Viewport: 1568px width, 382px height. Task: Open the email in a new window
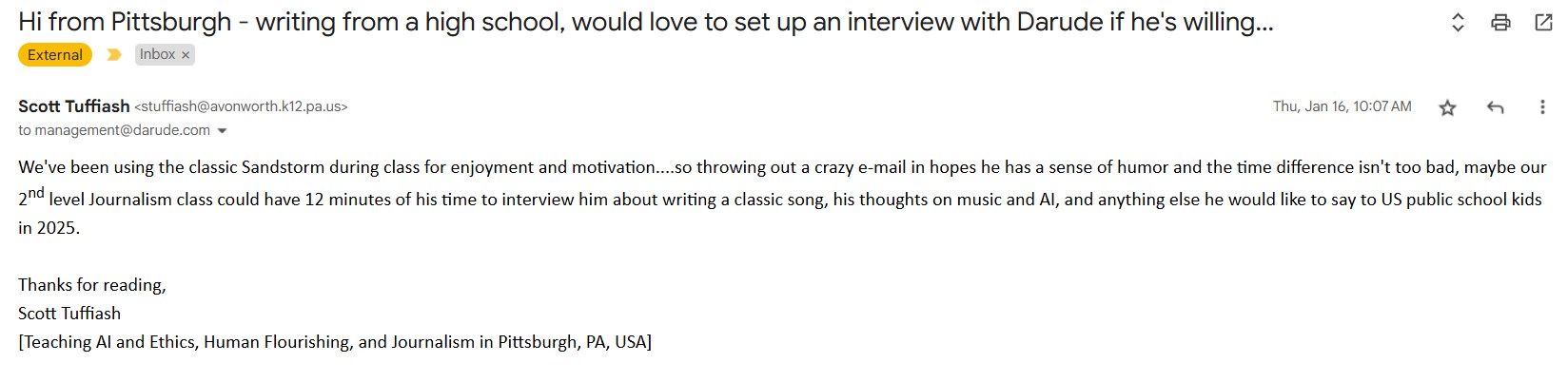(x=1543, y=23)
